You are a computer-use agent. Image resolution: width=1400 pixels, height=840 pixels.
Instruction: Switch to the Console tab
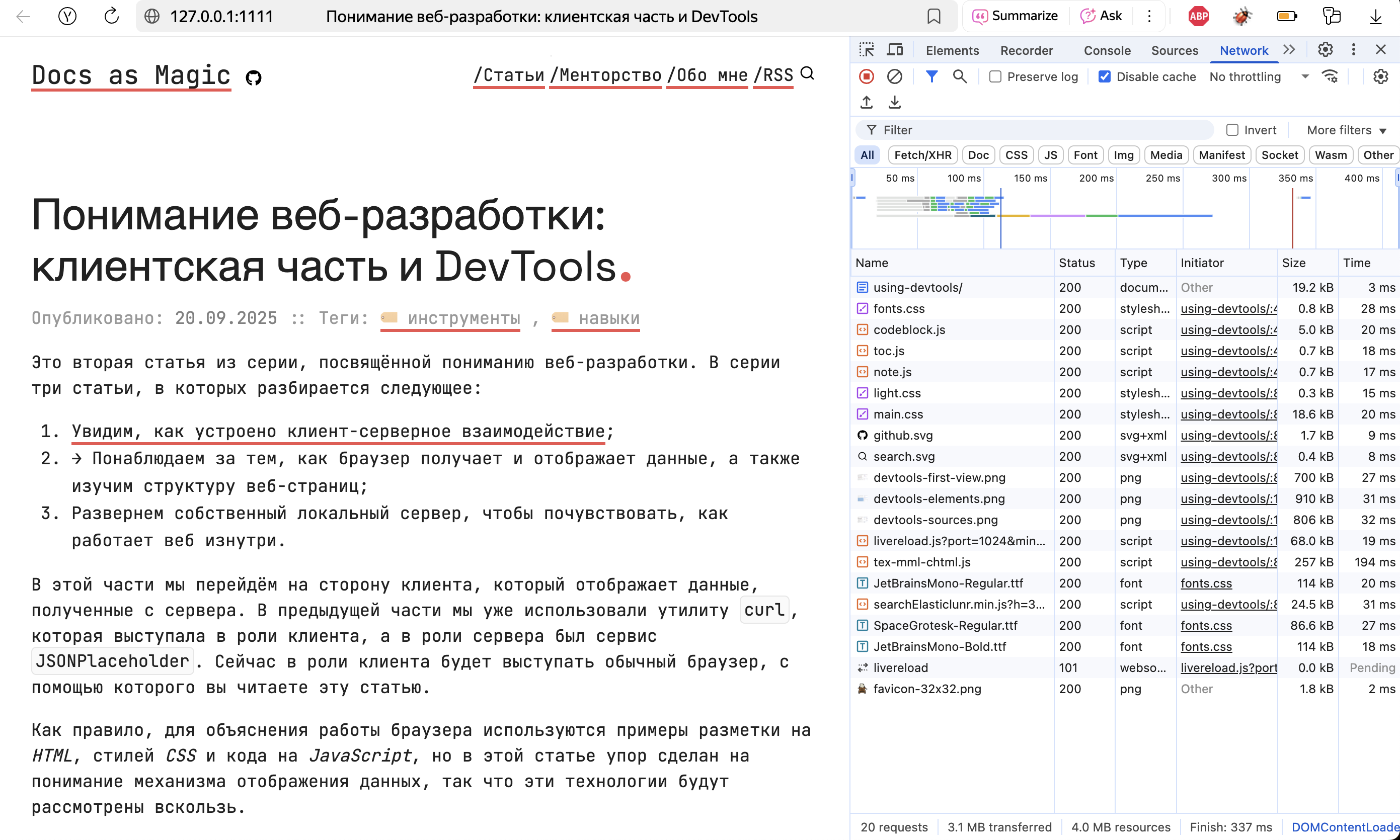tap(1107, 50)
